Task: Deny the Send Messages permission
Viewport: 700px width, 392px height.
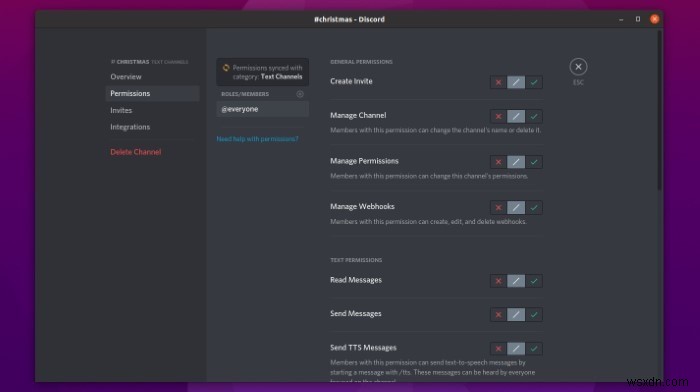Action: (x=498, y=315)
